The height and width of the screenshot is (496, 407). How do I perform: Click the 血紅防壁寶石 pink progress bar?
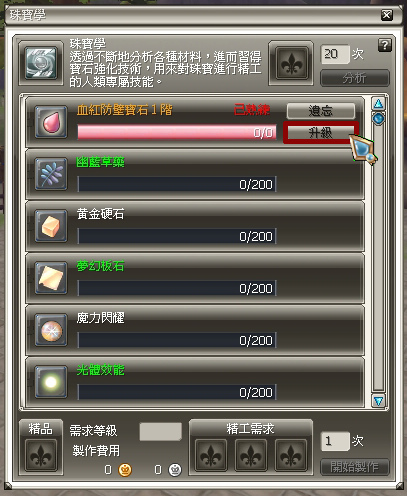pos(177,133)
